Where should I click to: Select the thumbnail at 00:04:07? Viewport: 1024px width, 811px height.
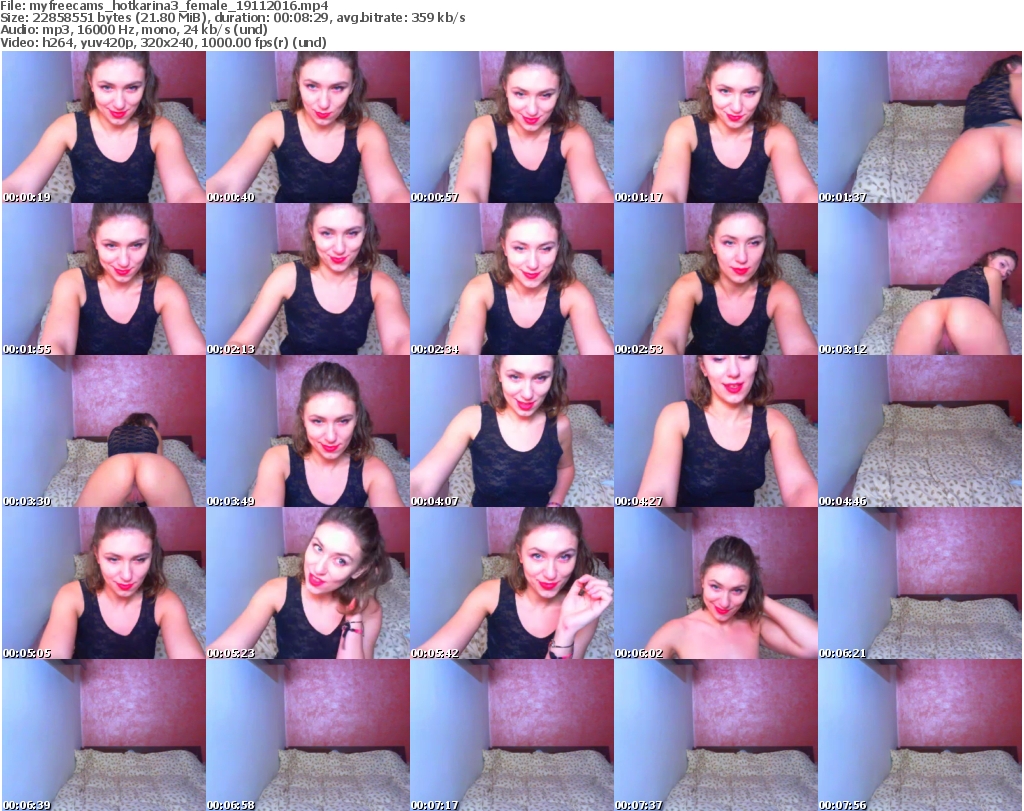[x=511, y=432]
